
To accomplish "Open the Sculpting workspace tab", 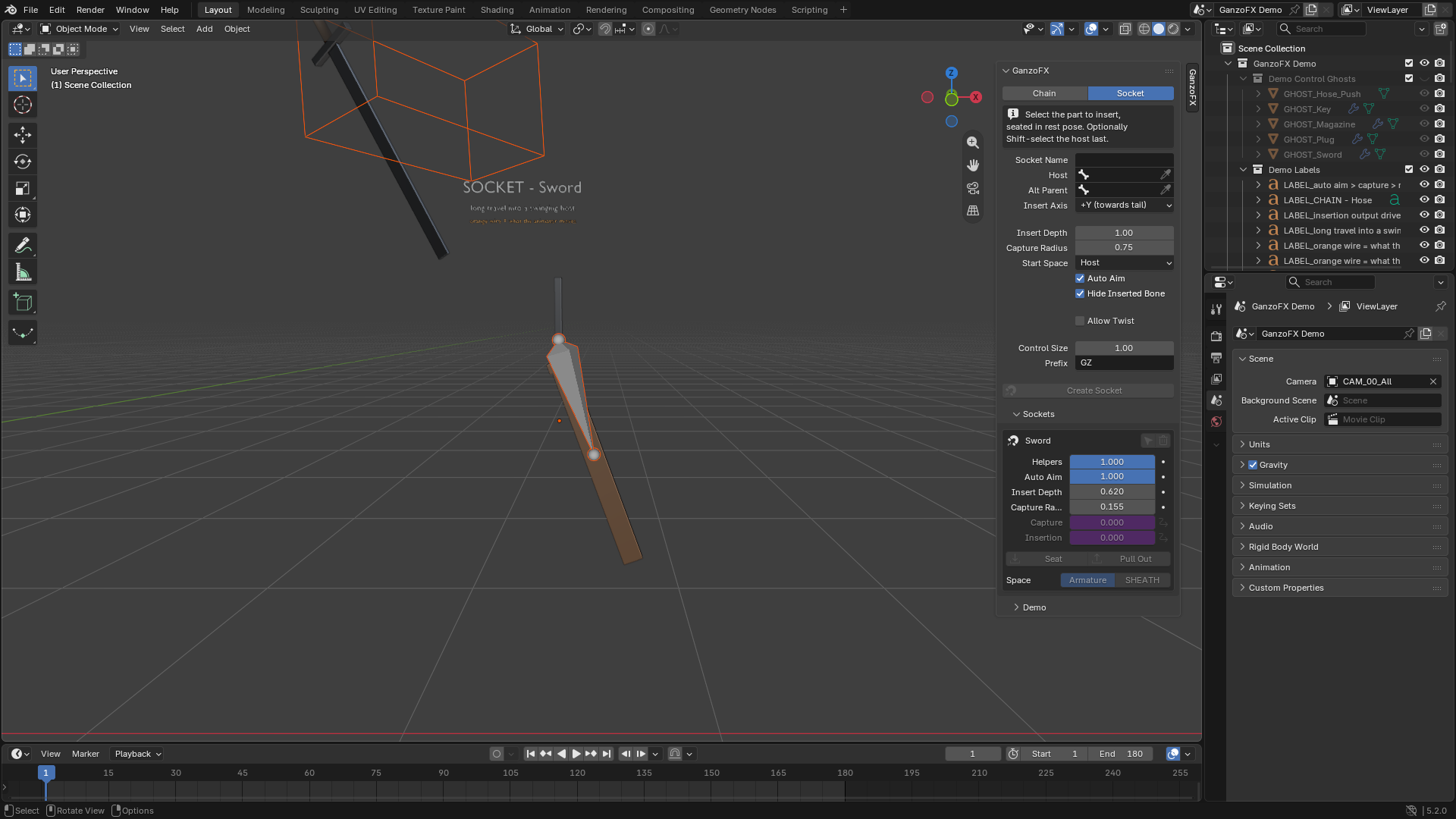I will (x=319, y=10).
